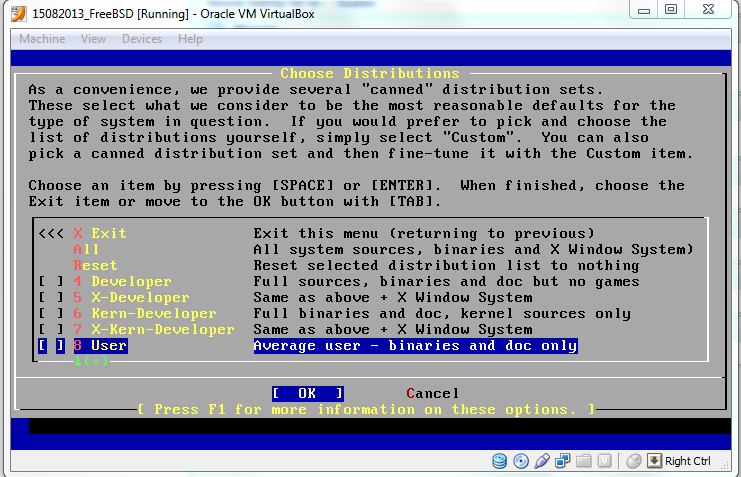Click the network adapters status icon

coord(562,461)
